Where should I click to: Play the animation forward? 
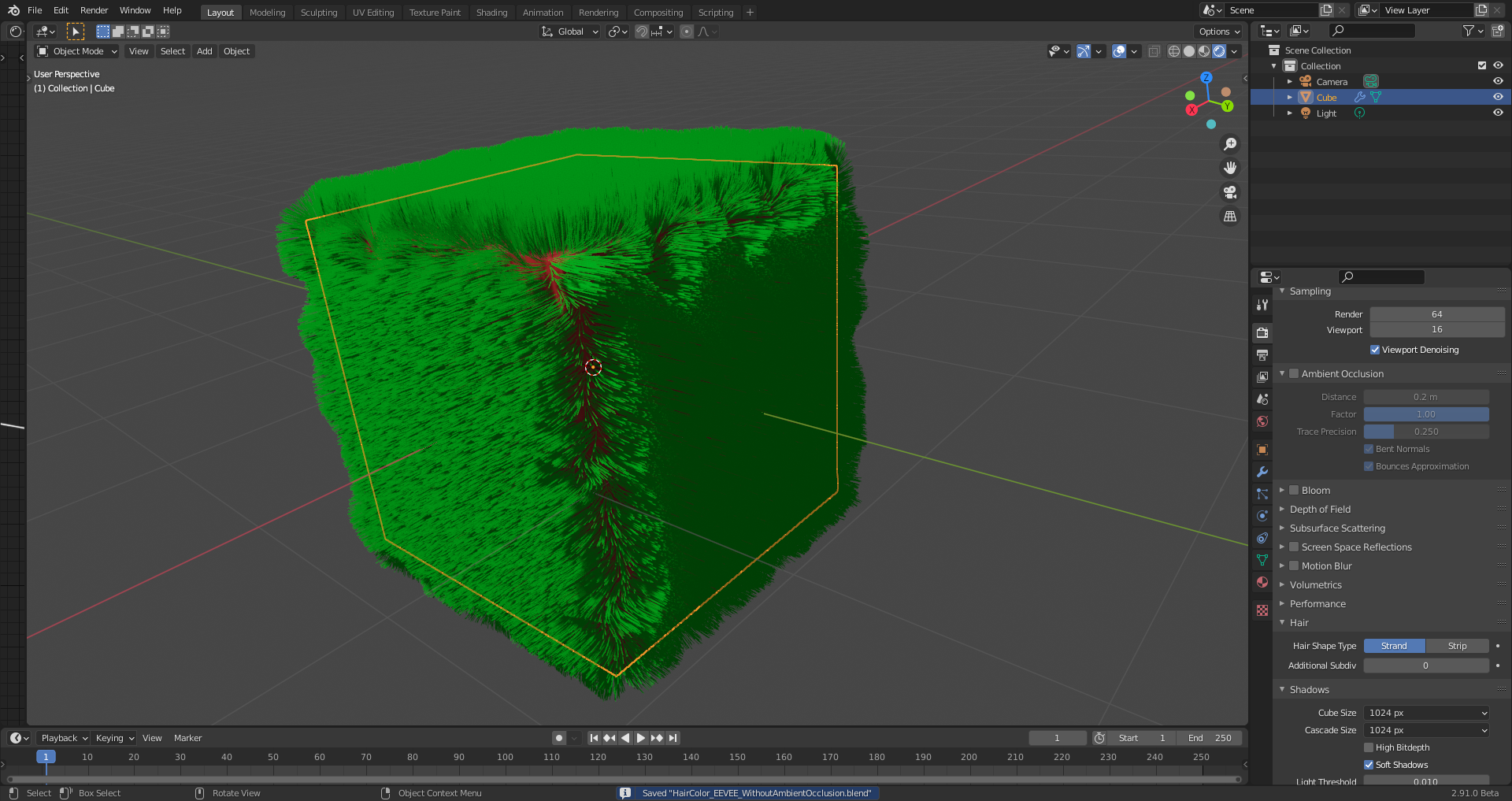641,738
